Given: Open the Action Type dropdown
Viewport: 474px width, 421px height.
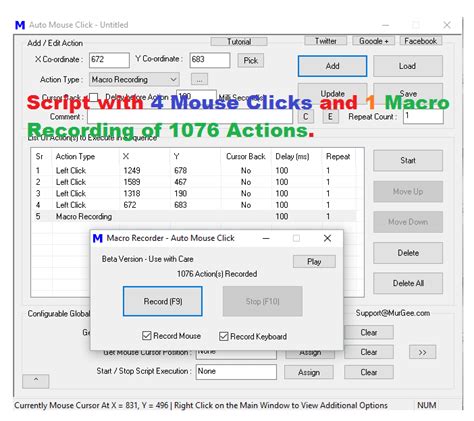Looking at the screenshot, I should coord(134,80).
